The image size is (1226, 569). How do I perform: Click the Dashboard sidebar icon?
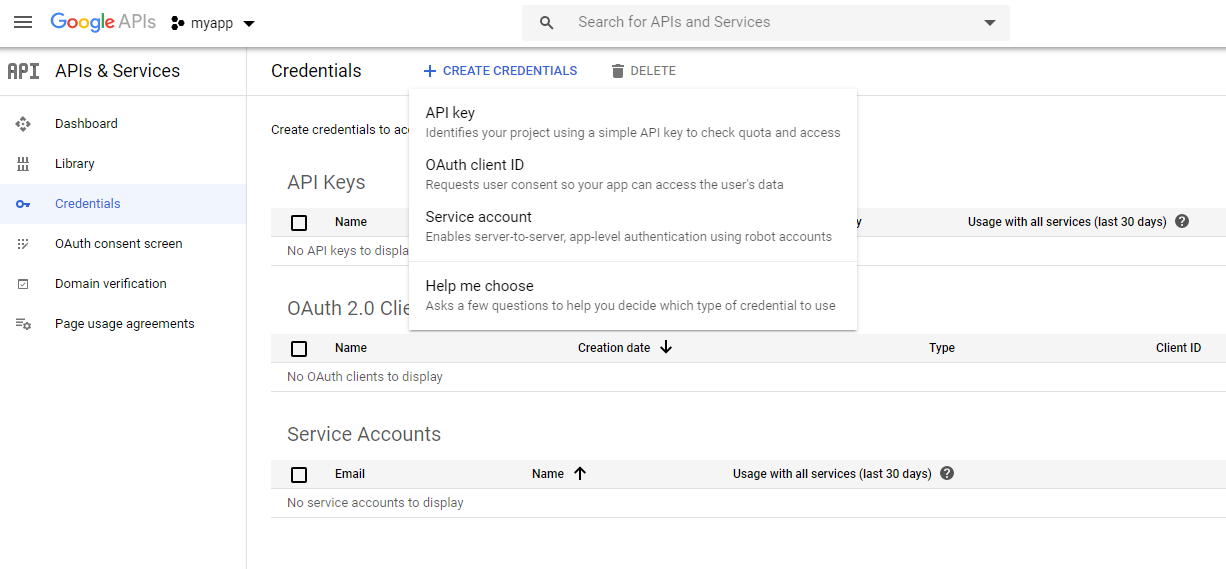point(23,124)
